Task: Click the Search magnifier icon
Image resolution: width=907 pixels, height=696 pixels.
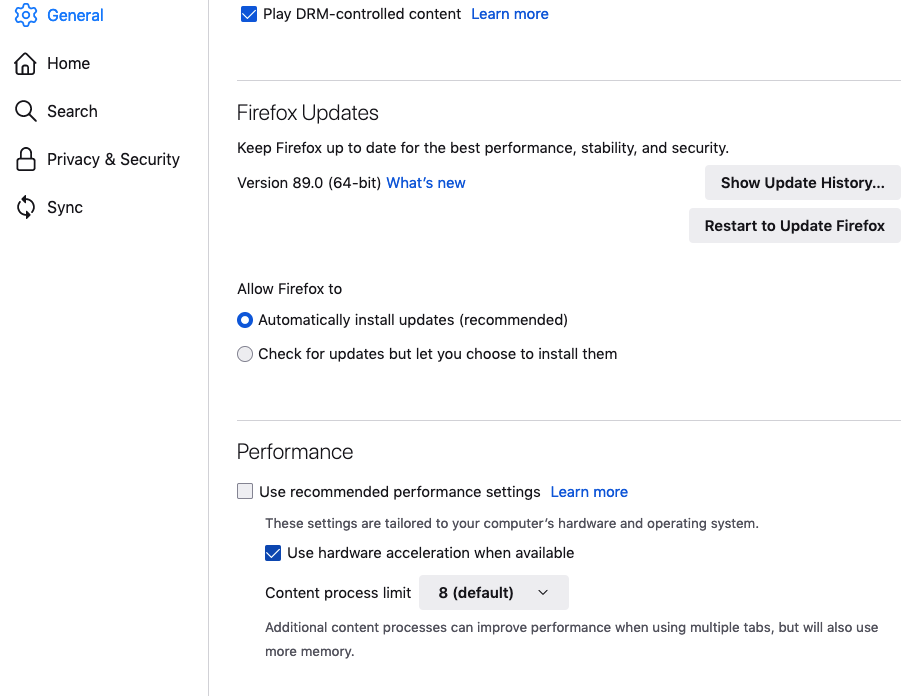Action: pos(26,111)
